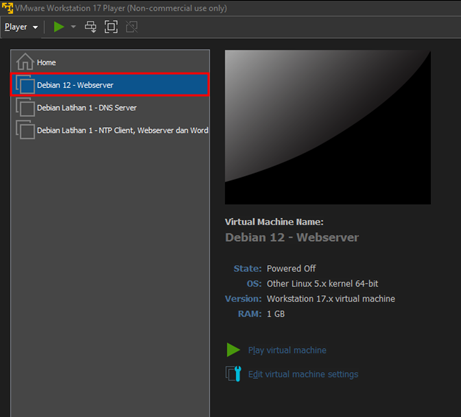Click the VMware logo icon in the title bar
Image resolution: width=461 pixels, height=417 pixels.
(7, 8)
